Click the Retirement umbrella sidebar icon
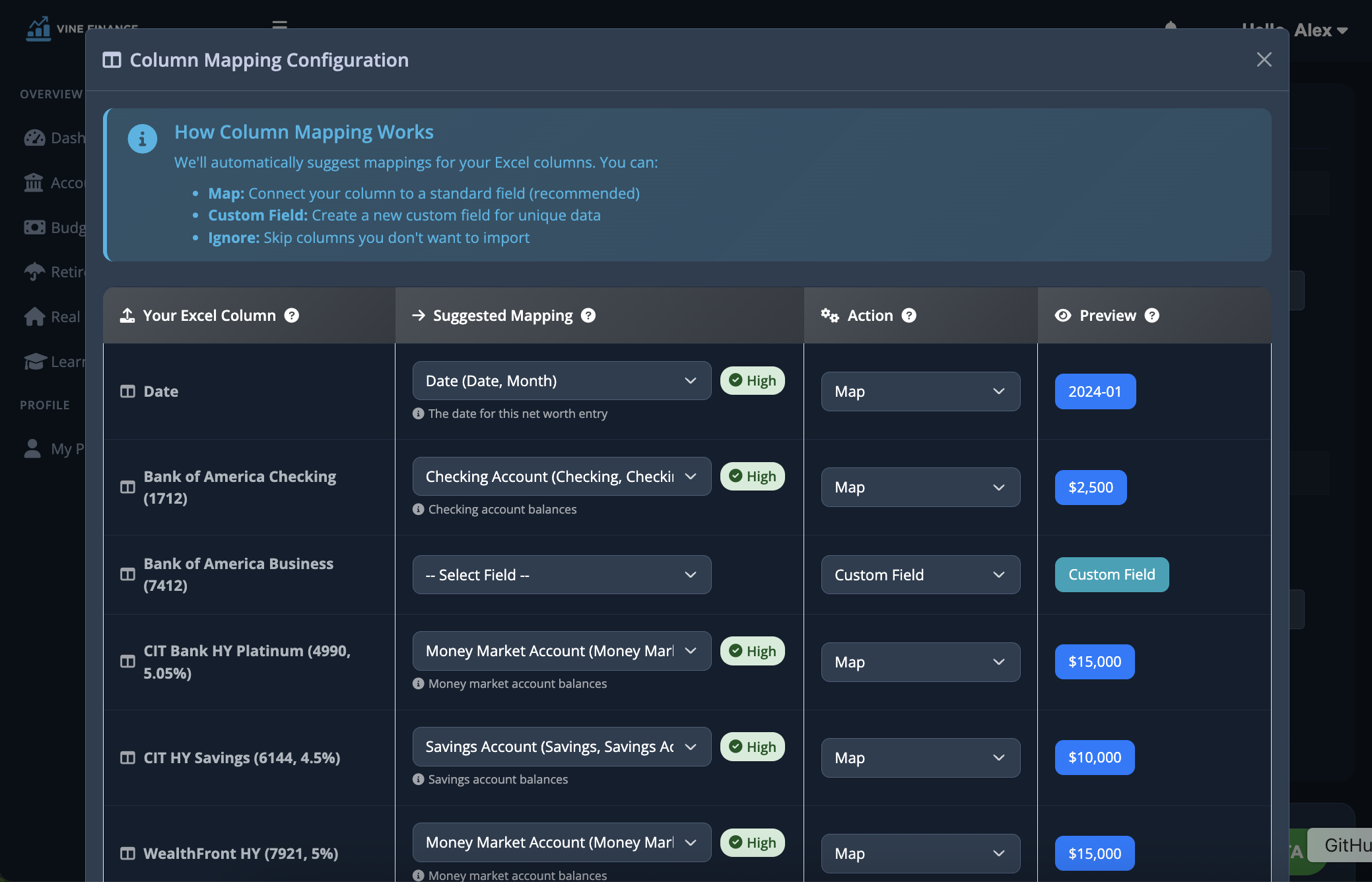Viewport: 1372px width, 882px height. tap(34, 271)
